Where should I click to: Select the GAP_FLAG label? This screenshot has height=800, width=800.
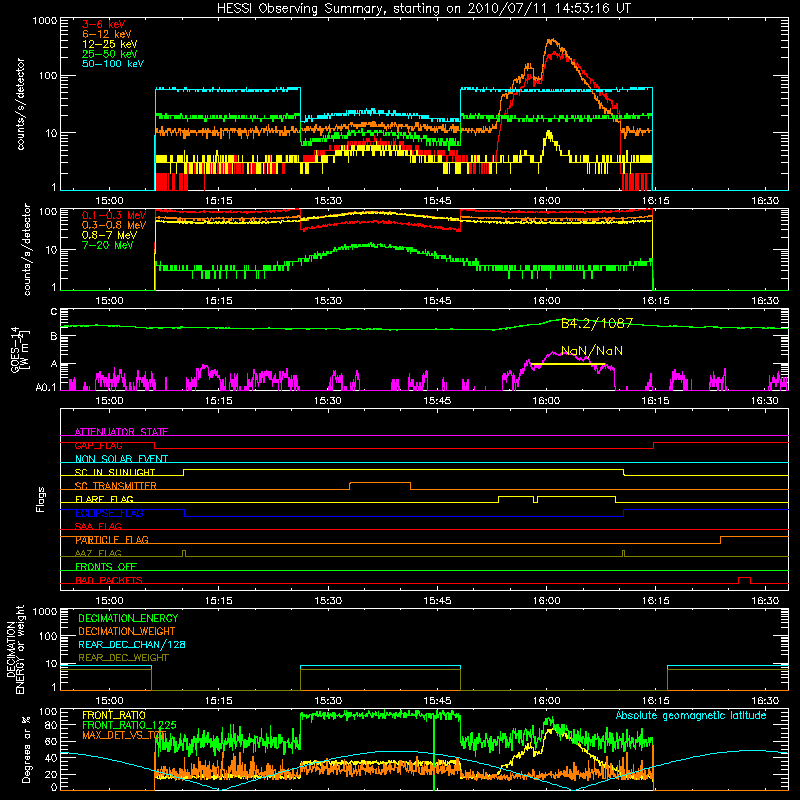tap(98, 445)
